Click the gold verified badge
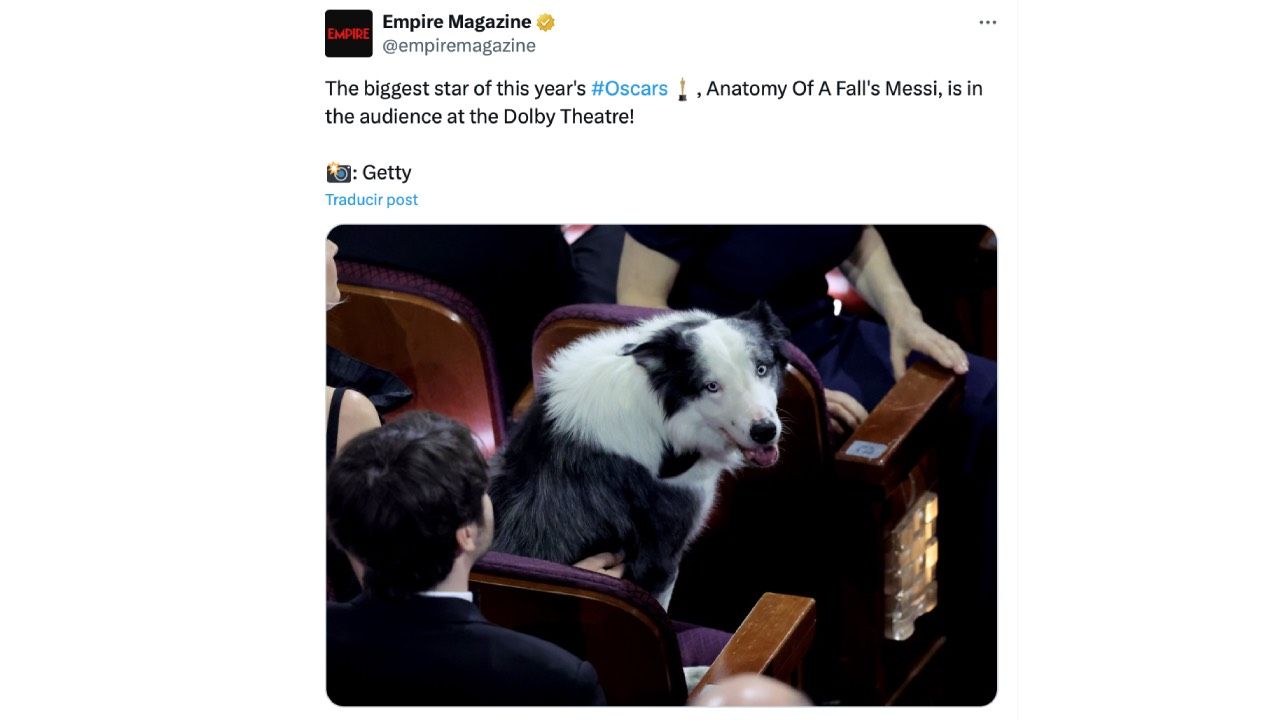This screenshot has width=1280, height=720. (546, 22)
